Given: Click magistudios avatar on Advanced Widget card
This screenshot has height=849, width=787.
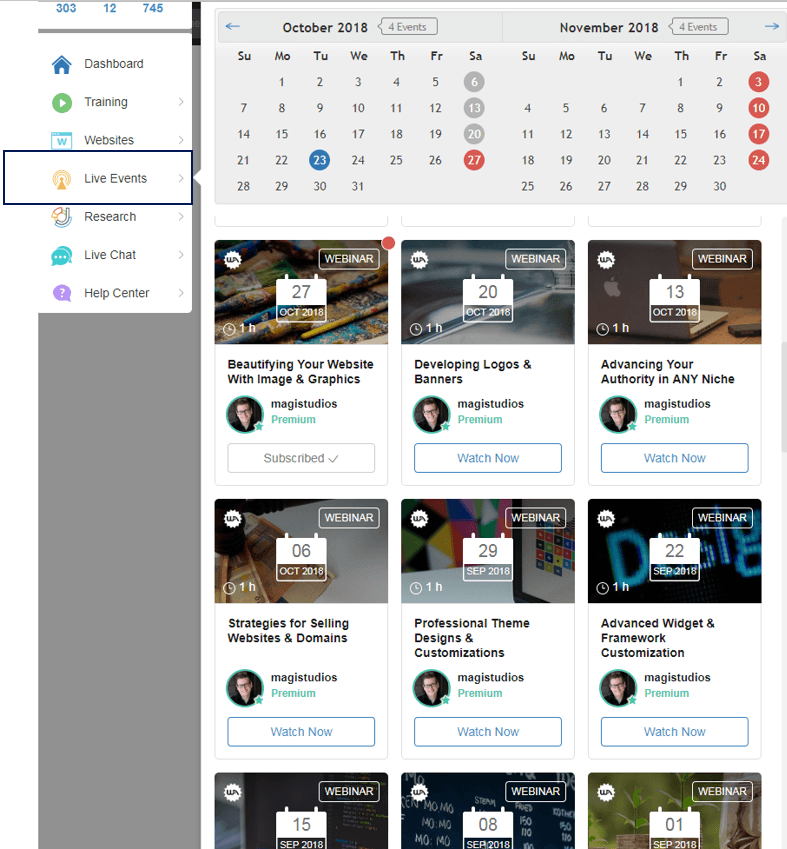Looking at the screenshot, I should point(618,688).
